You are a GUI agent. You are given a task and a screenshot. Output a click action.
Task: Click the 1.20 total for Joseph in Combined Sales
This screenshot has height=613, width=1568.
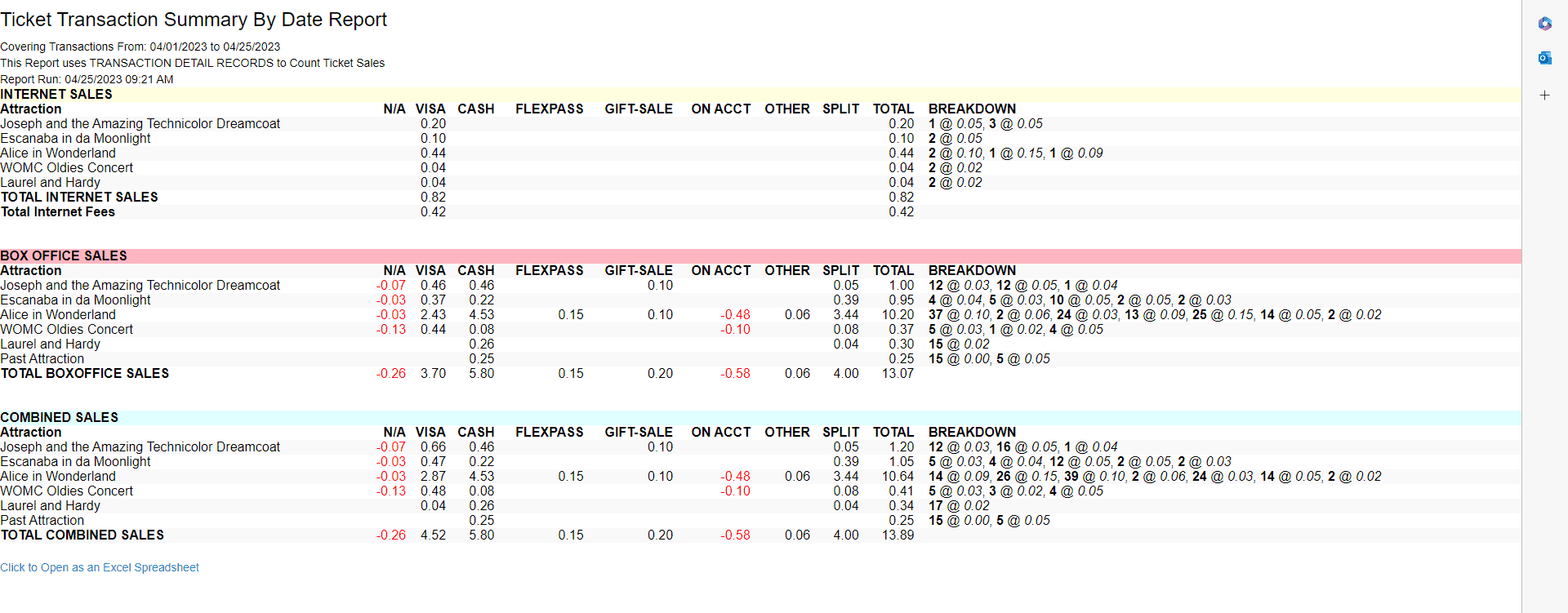[902, 447]
